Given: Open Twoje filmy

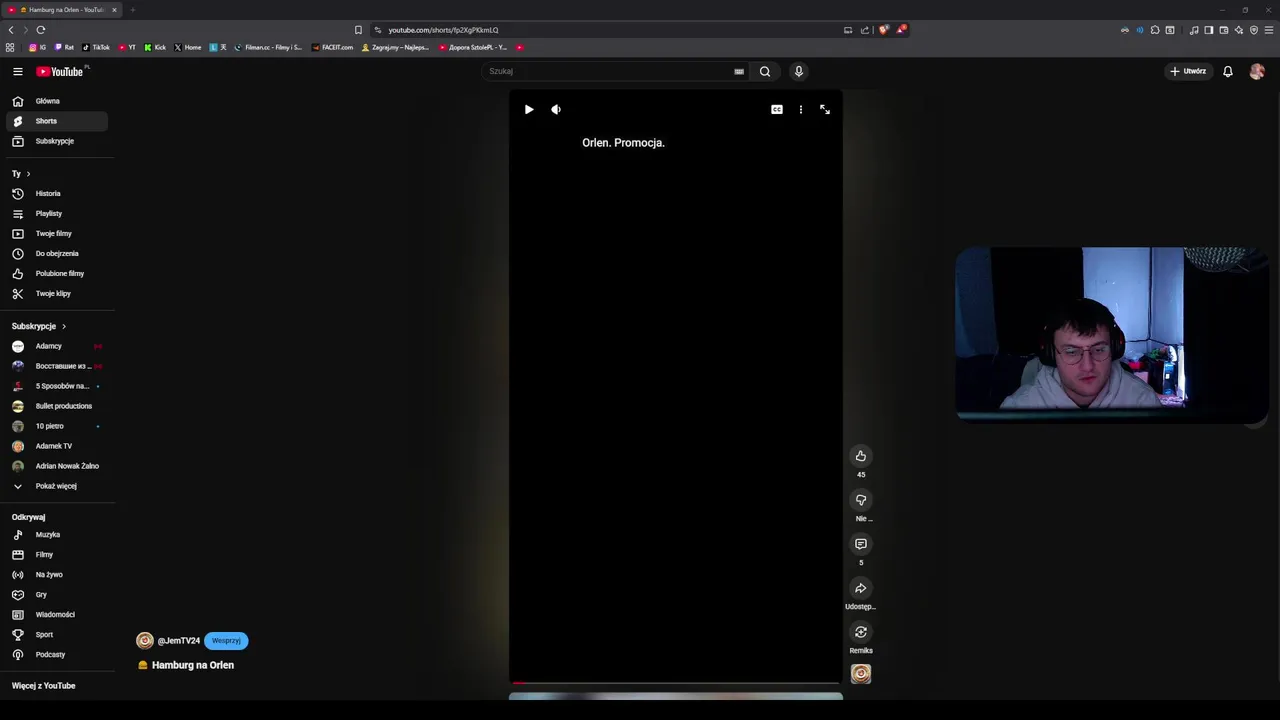Looking at the screenshot, I should [x=56, y=233].
